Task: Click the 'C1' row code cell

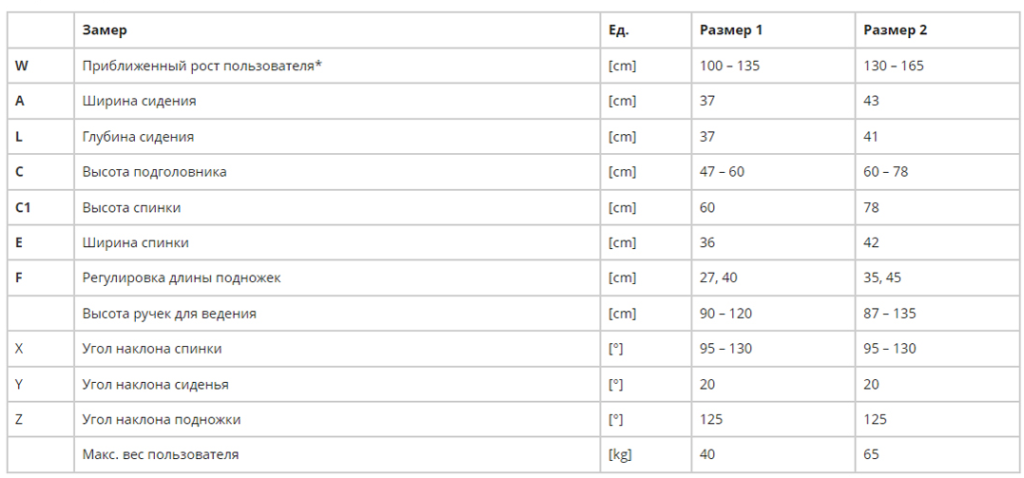Action: click(24, 207)
